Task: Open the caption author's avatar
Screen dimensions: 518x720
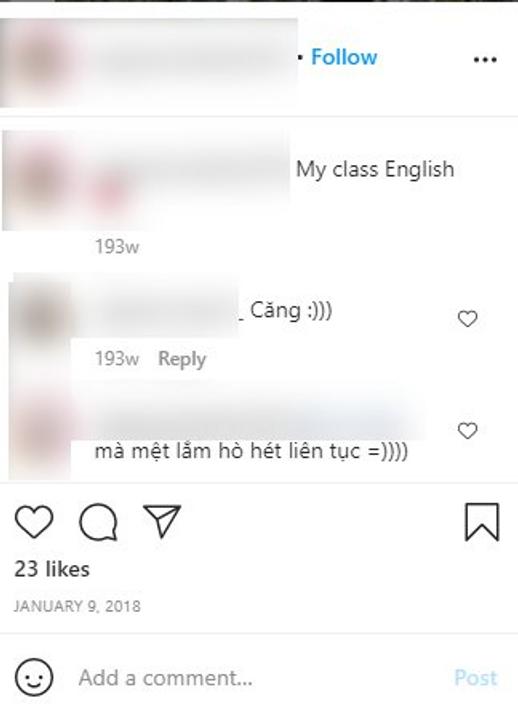Action: [40, 179]
